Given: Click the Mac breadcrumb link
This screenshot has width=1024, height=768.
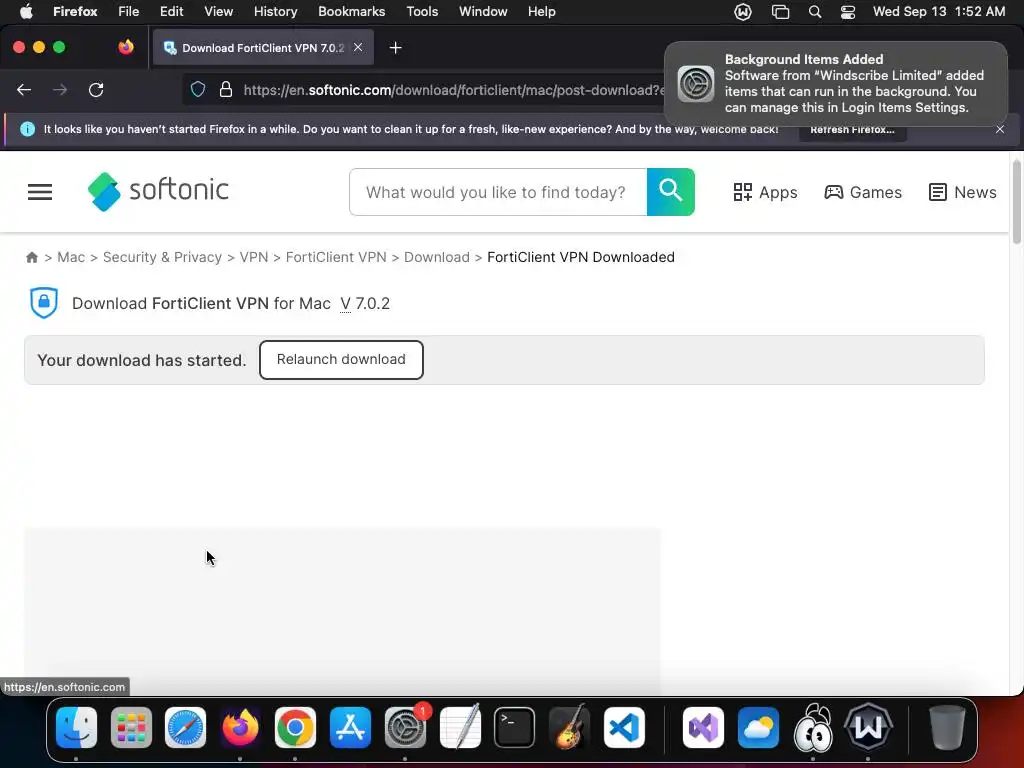Looking at the screenshot, I should click(71, 257).
